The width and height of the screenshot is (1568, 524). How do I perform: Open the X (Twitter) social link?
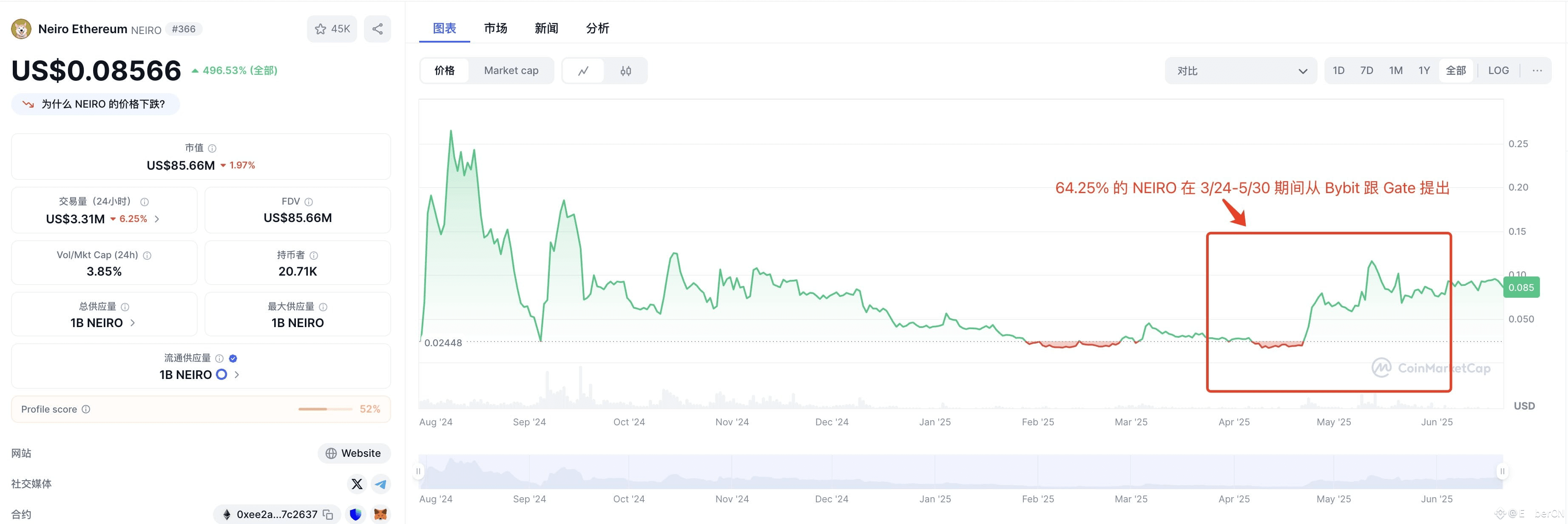point(357,484)
